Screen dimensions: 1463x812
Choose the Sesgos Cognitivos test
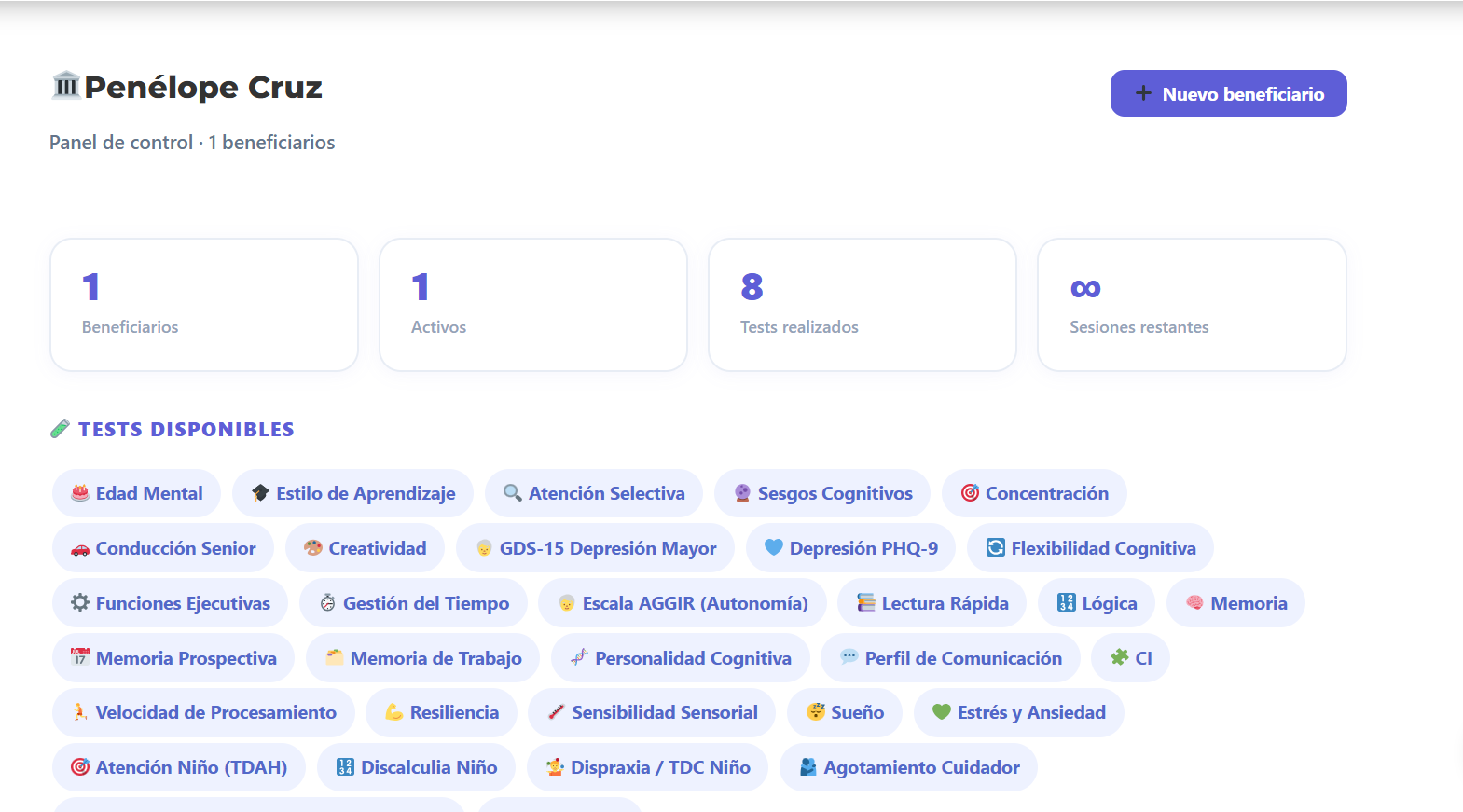click(x=822, y=493)
